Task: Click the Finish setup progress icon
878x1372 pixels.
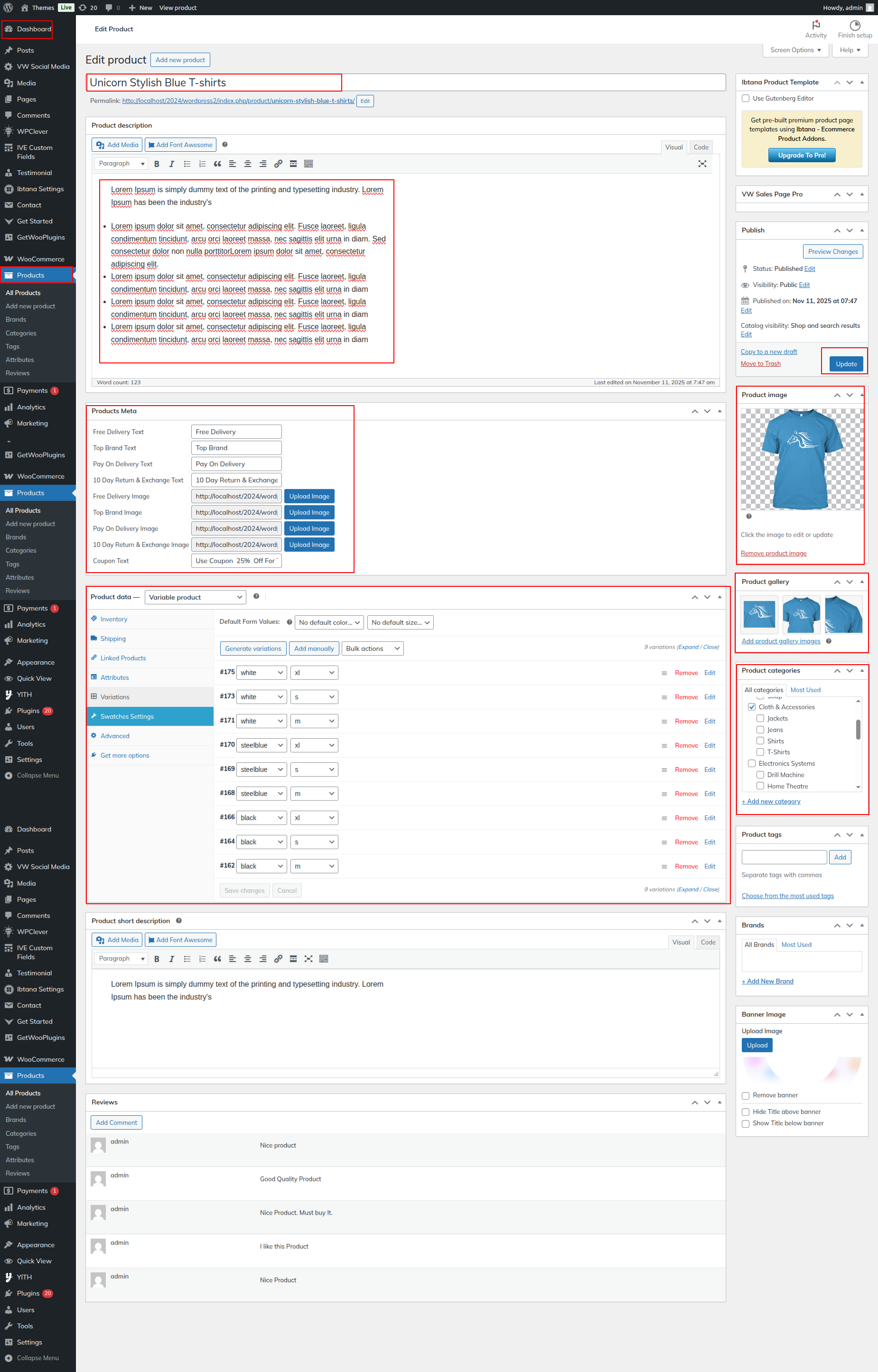Action: (854, 26)
